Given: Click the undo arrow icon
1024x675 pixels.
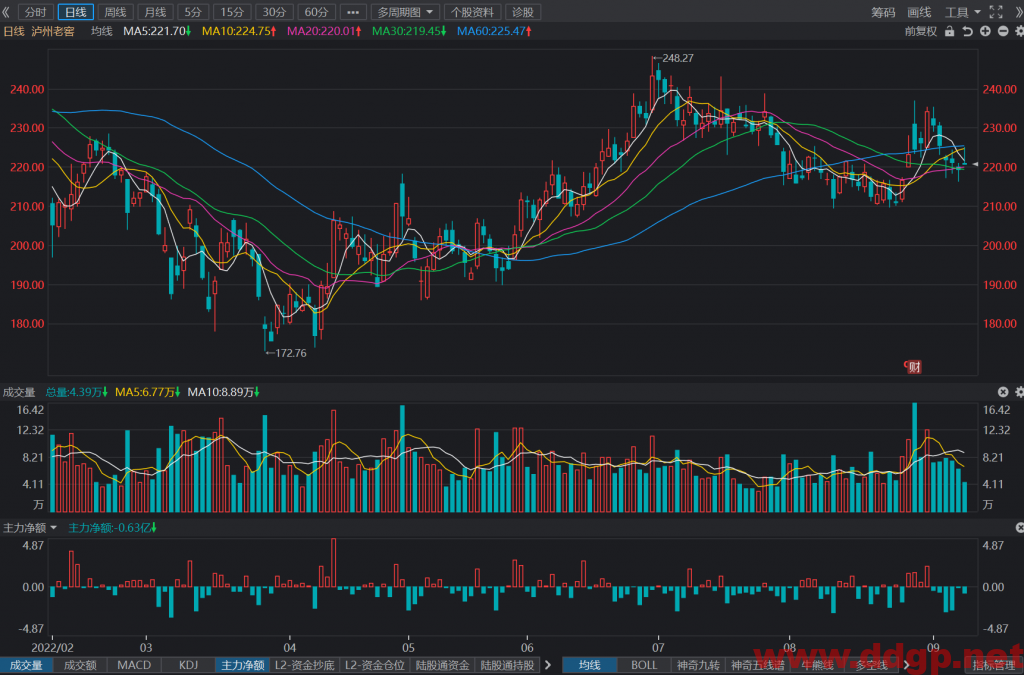Looking at the screenshot, I should [x=967, y=31].
